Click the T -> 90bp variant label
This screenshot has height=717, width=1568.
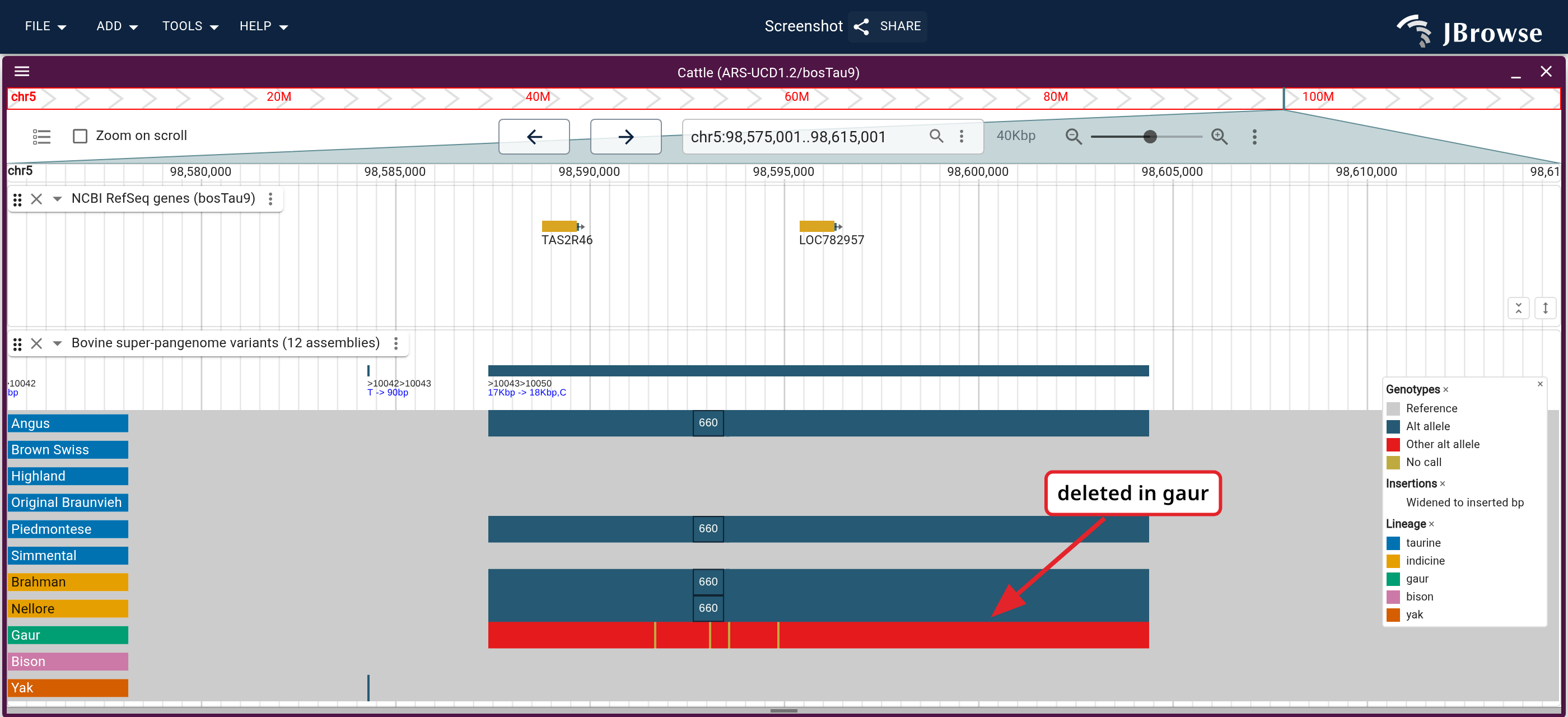(388, 393)
